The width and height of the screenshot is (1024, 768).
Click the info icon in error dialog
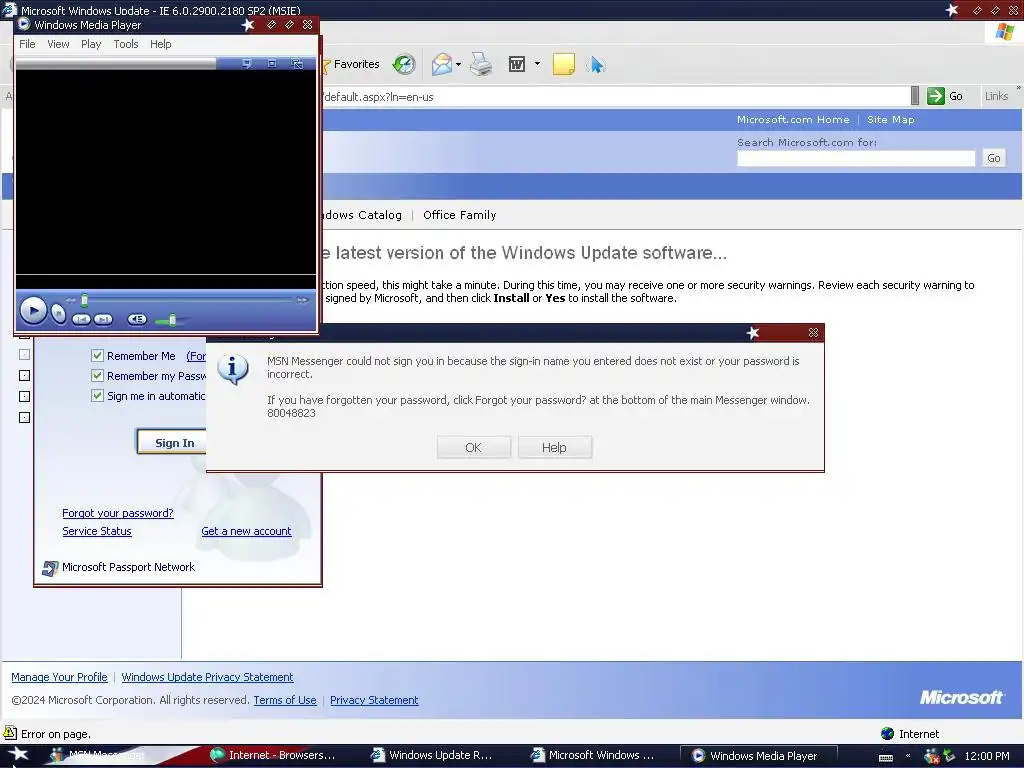point(232,370)
